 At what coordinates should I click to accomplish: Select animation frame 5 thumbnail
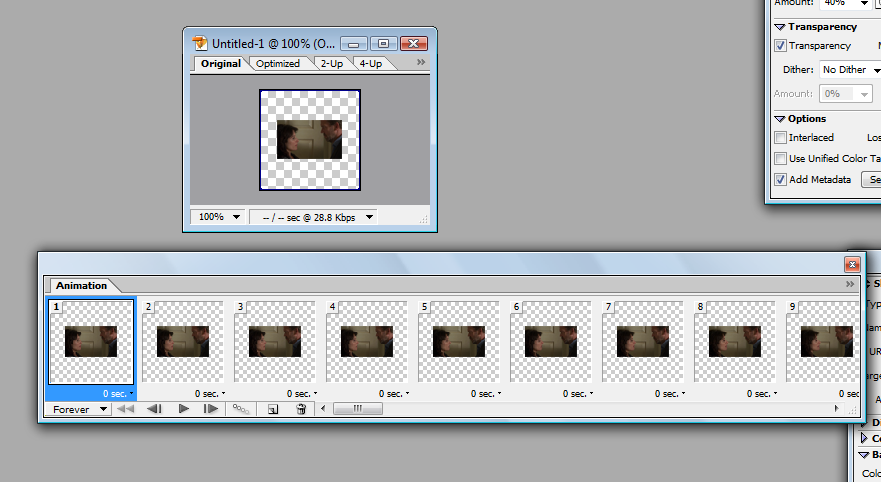pyautogui.click(x=459, y=342)
